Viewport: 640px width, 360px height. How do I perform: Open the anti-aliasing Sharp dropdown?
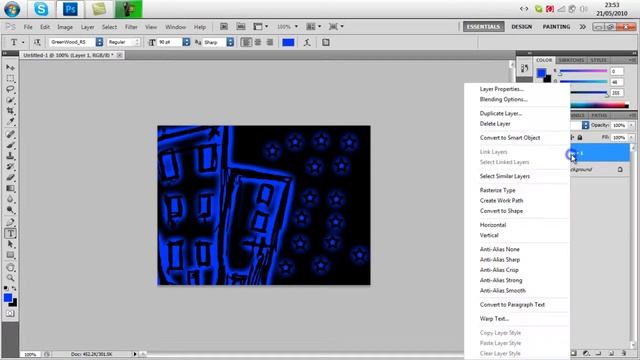click(x=230, y=42)
